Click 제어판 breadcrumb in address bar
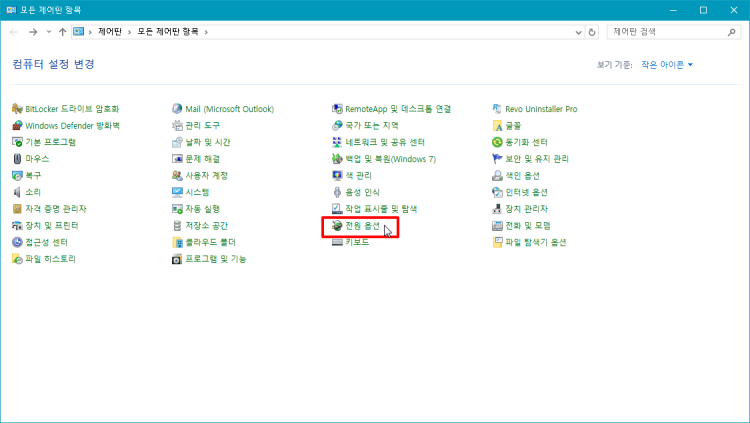The height and width of the screenshot is (423, 750). pyautogui.click(x=110, y=32)
